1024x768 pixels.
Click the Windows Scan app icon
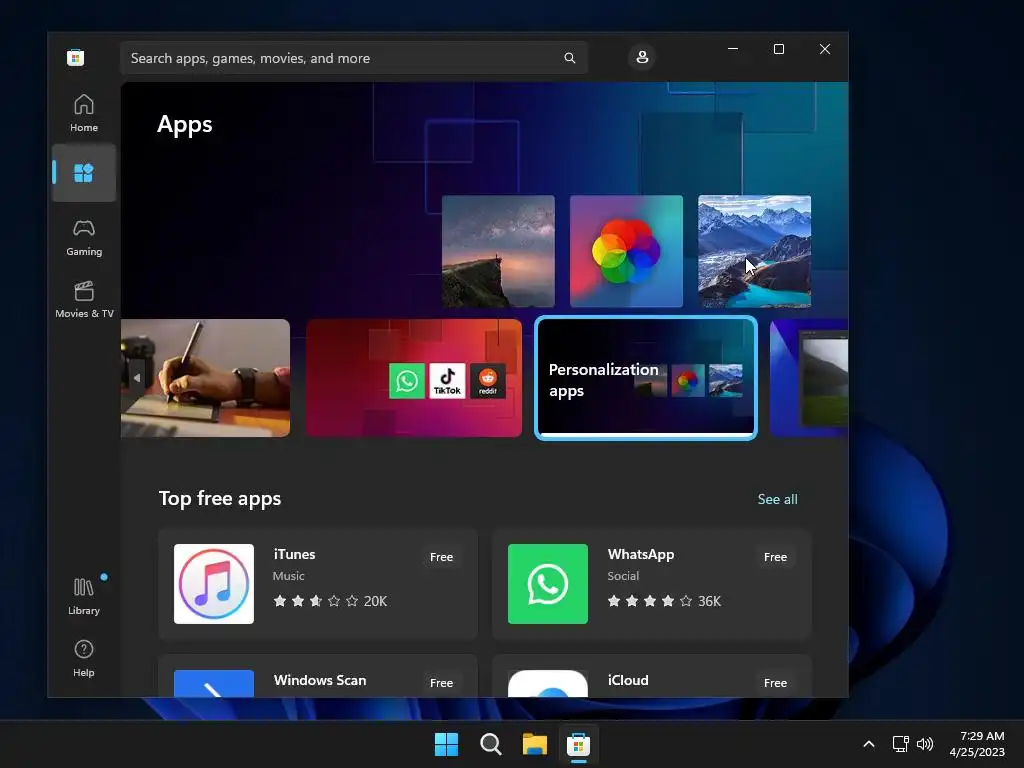pos(214,683)
